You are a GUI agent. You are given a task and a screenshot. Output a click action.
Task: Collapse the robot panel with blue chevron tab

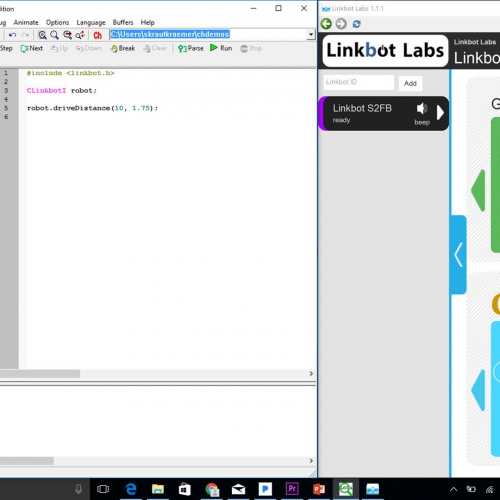458,255
